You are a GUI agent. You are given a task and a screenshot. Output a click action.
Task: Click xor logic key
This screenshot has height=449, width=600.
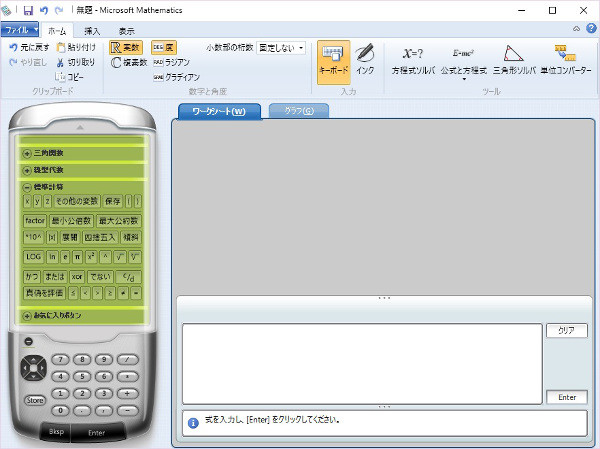(x=77, y=277)
